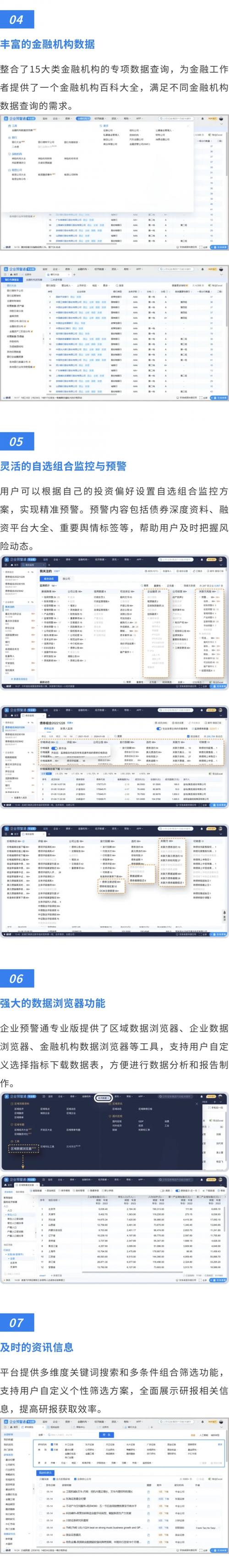Select the 及时的资讯信息 heading
Viewport: 229px width, 1568px height.
click(x=37, y=1347)
